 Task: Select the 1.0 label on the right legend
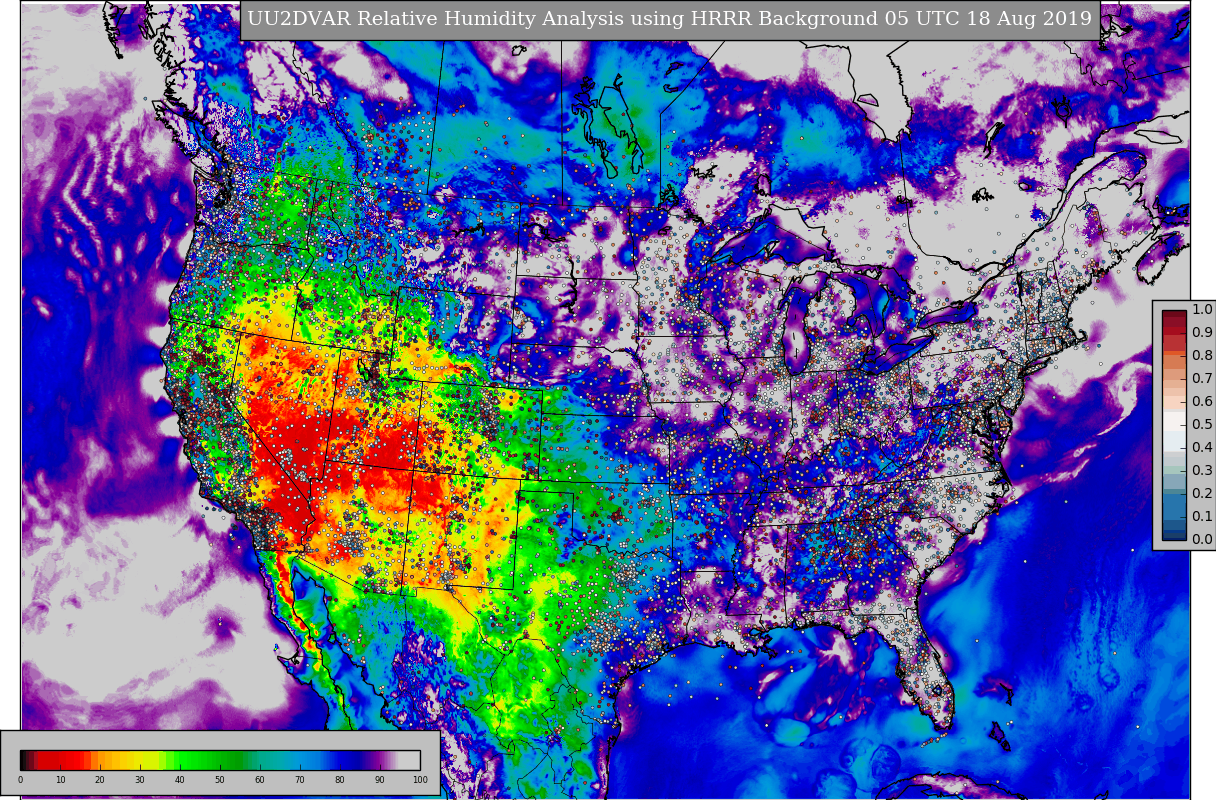click(x=1202, y=310)
